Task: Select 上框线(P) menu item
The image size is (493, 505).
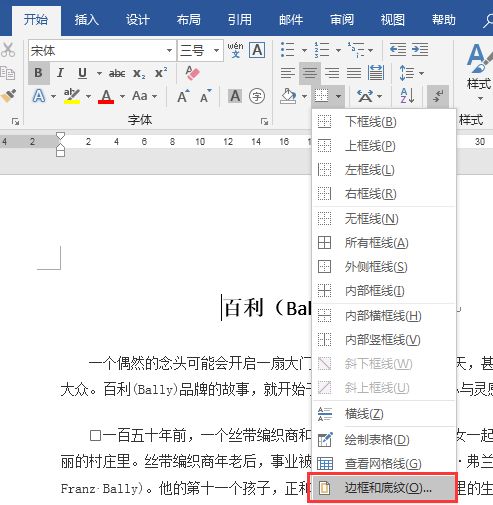Action: 384,146
